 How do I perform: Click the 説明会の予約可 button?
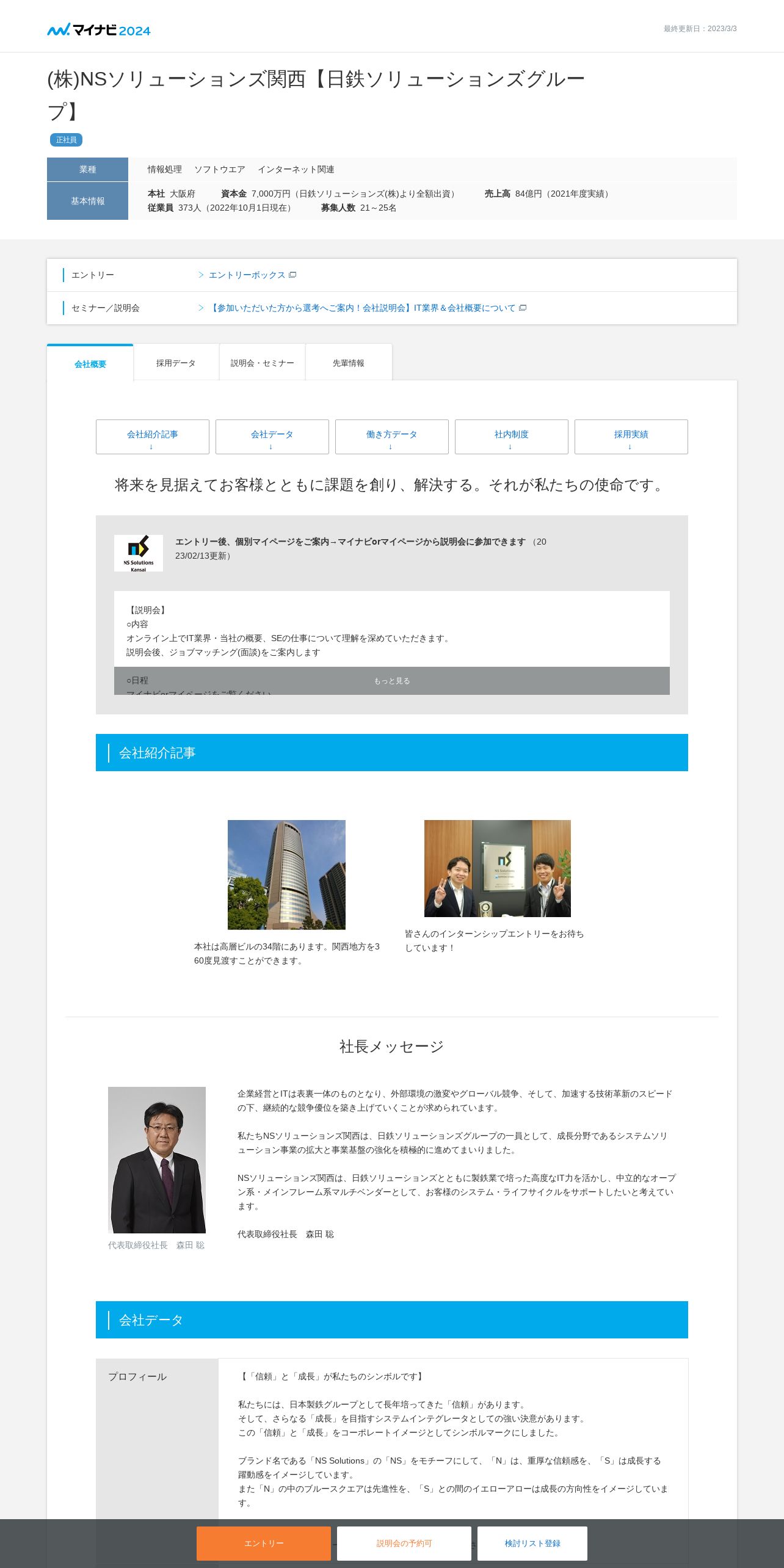404,1543
